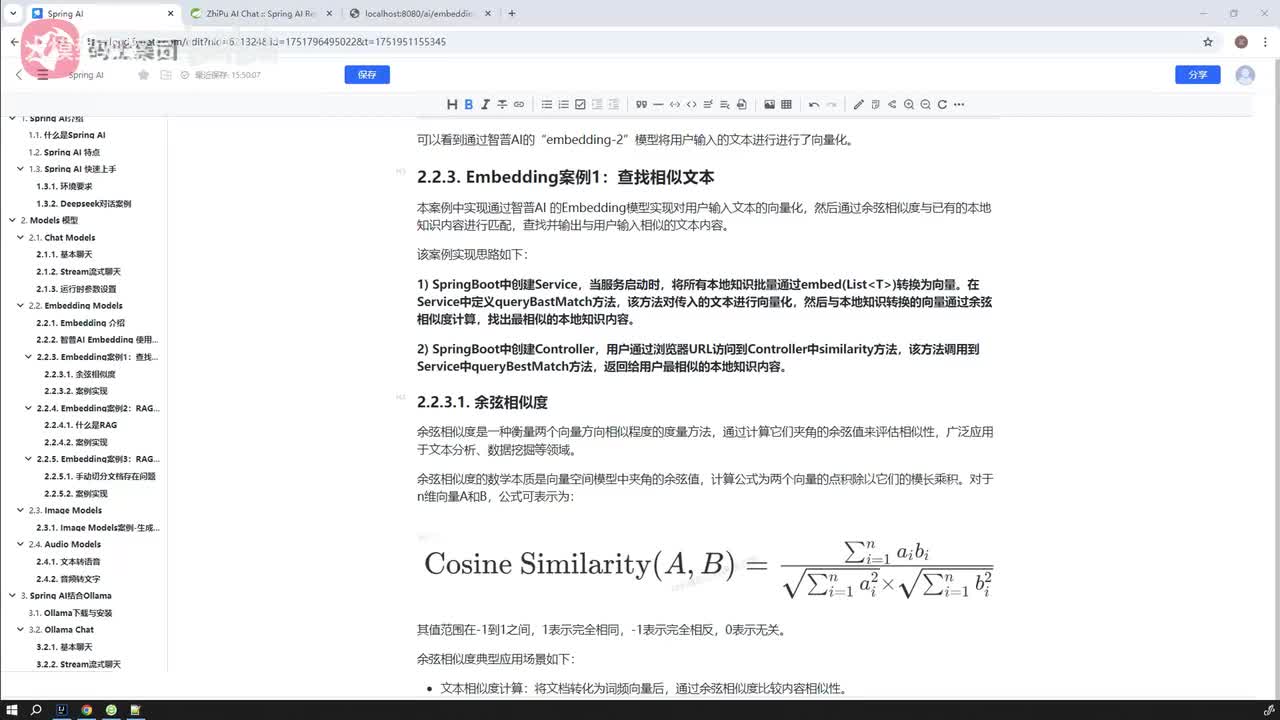The height and width of the screenshot is (720, 1280).
Task: Collapse 3. Spring AI结合Ollama section
Action: 11,595
